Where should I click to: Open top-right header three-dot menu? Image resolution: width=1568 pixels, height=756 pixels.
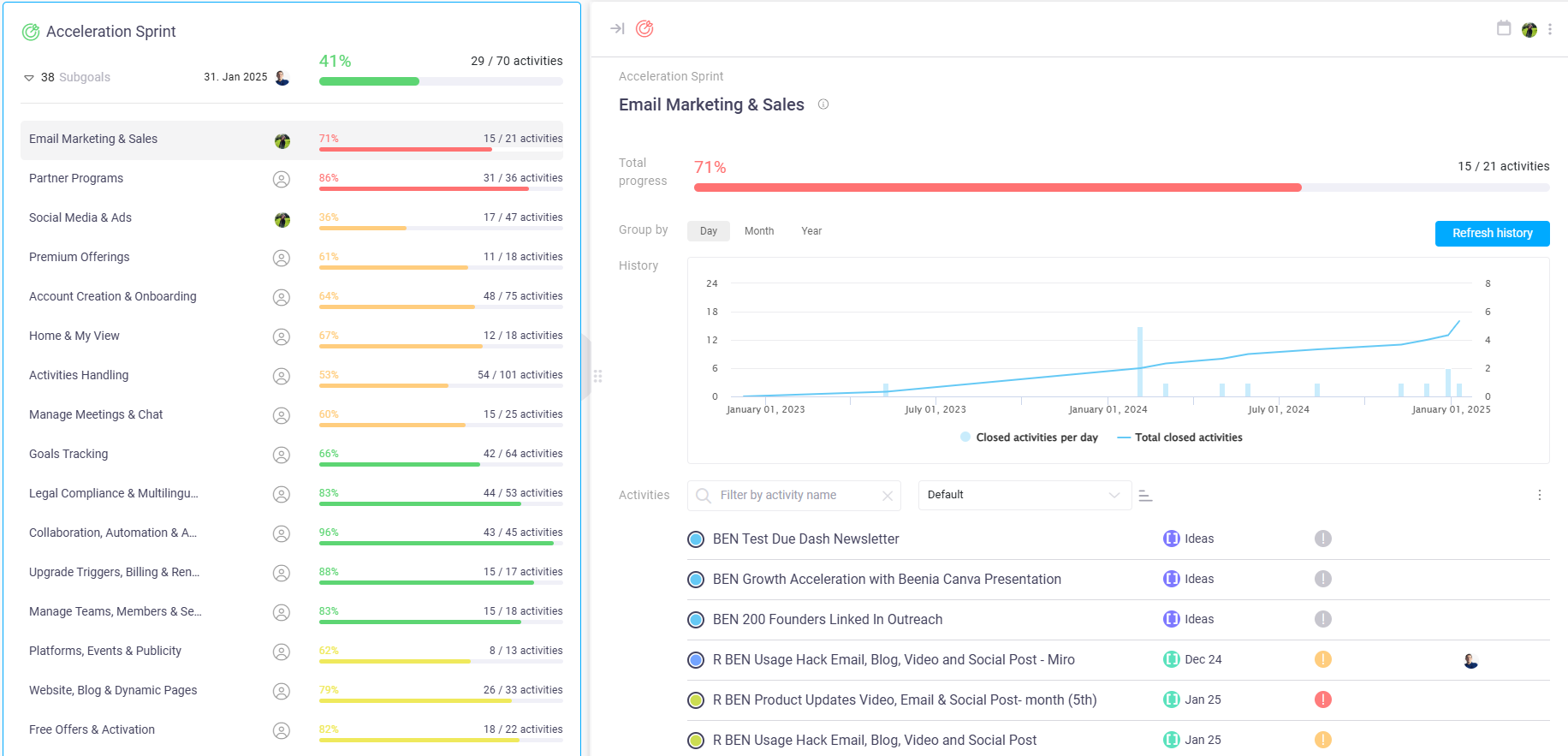coord(1549,29)
